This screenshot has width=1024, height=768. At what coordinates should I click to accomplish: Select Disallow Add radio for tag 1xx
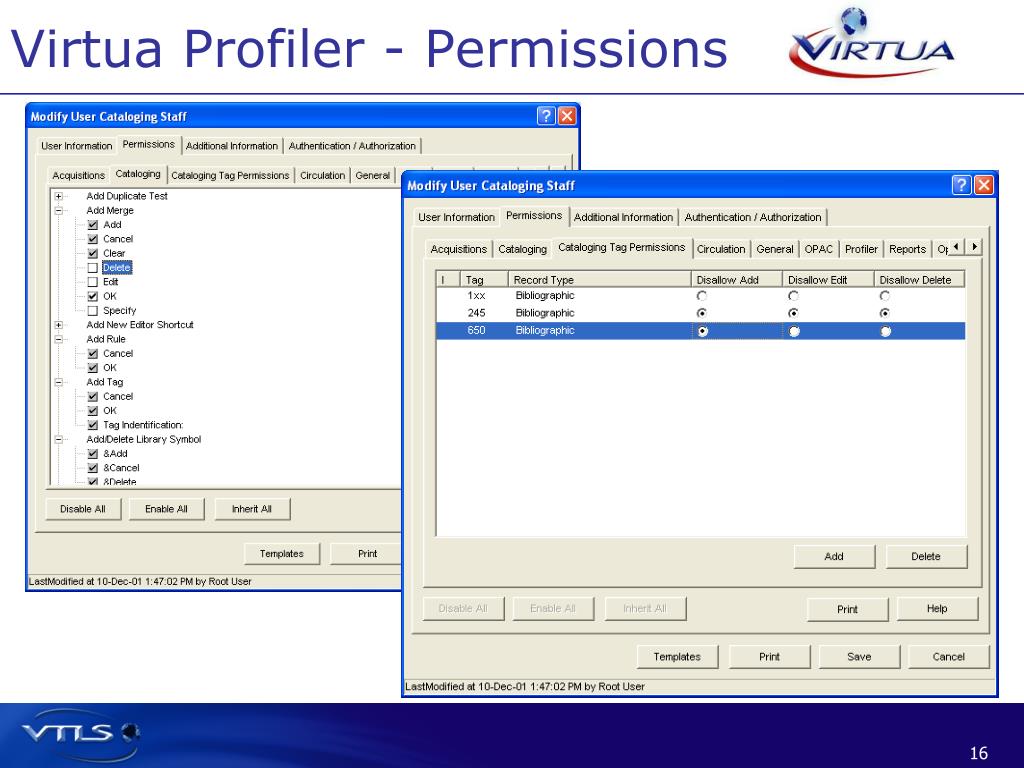coord(702,296)
